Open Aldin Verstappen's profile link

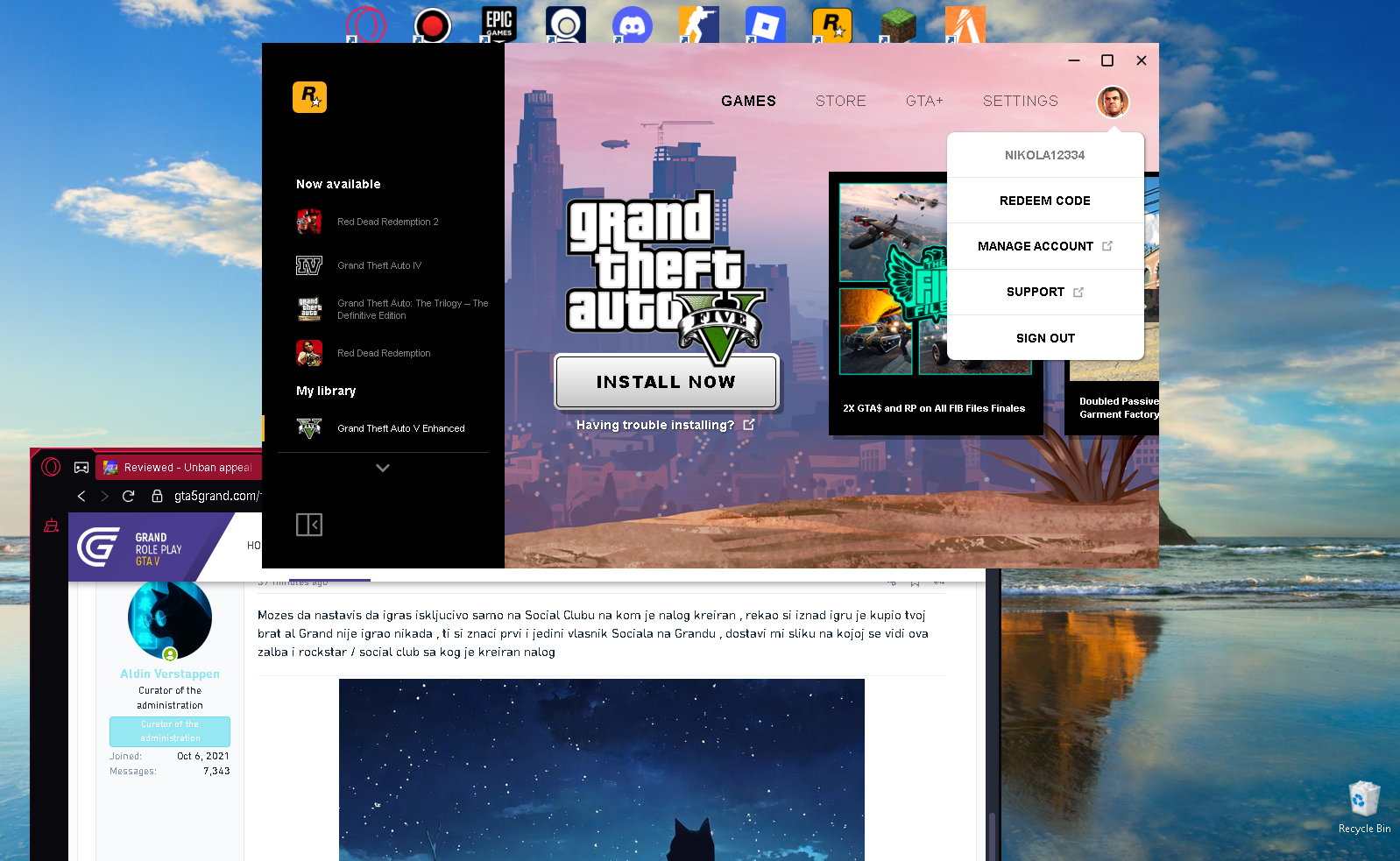[170, 674]
